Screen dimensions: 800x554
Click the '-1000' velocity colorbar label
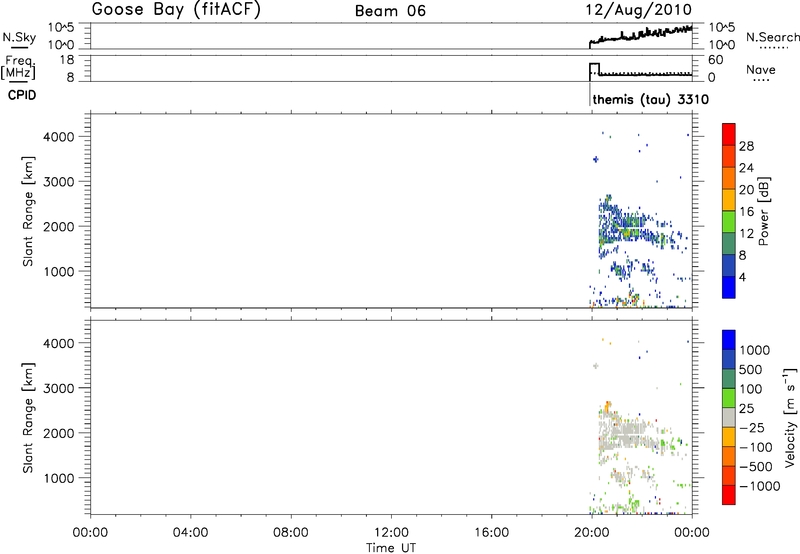760,486
